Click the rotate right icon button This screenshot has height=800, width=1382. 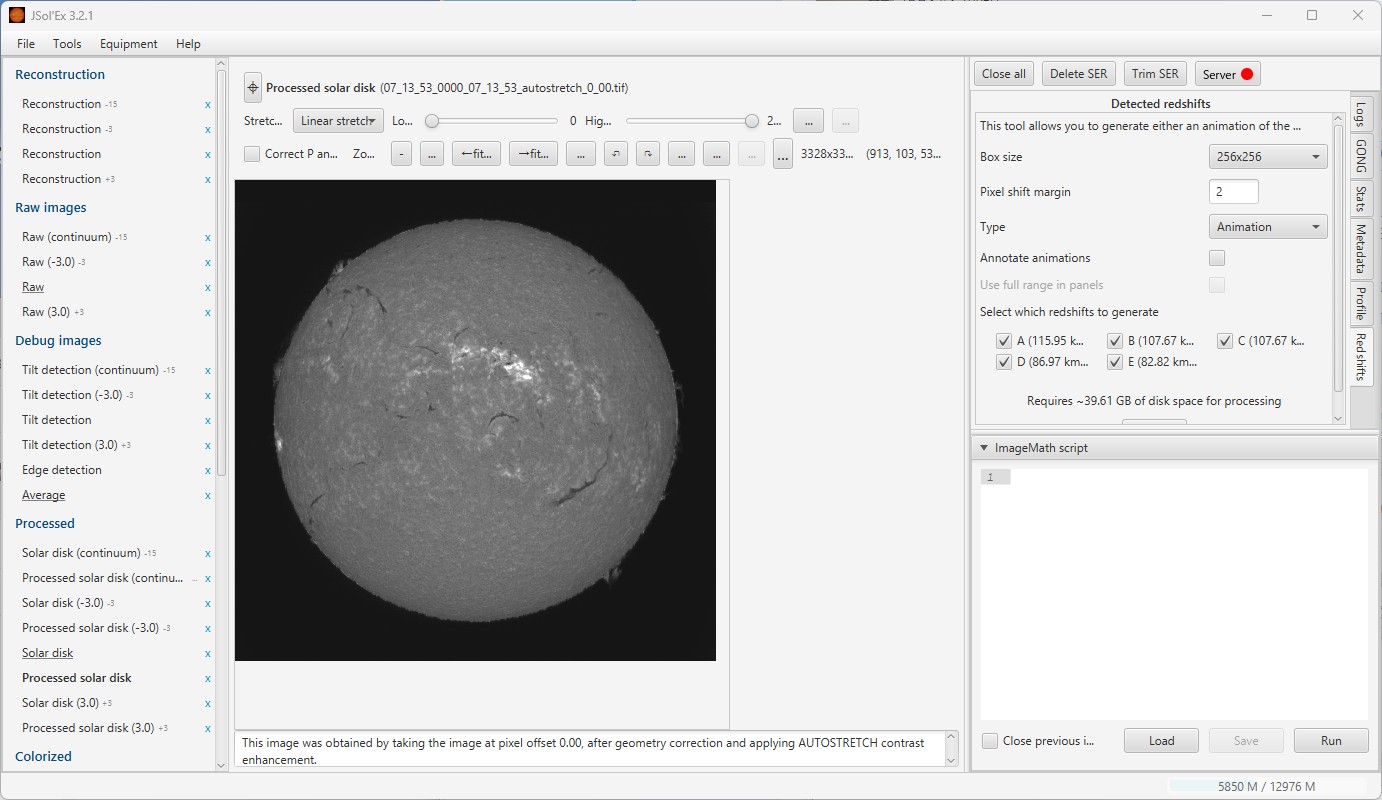[x=649, y=154]
